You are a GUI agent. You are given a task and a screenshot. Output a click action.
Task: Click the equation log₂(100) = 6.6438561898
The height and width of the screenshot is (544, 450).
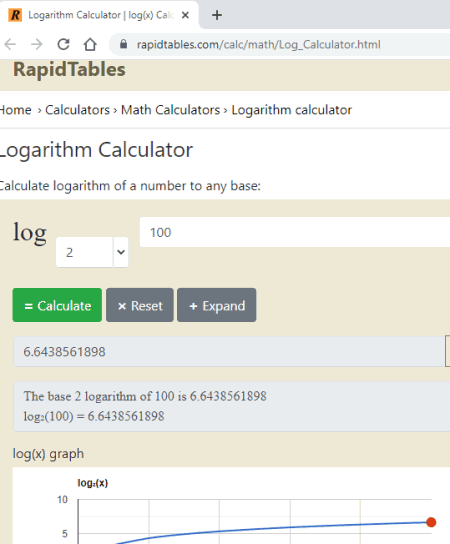pos(94,416)
